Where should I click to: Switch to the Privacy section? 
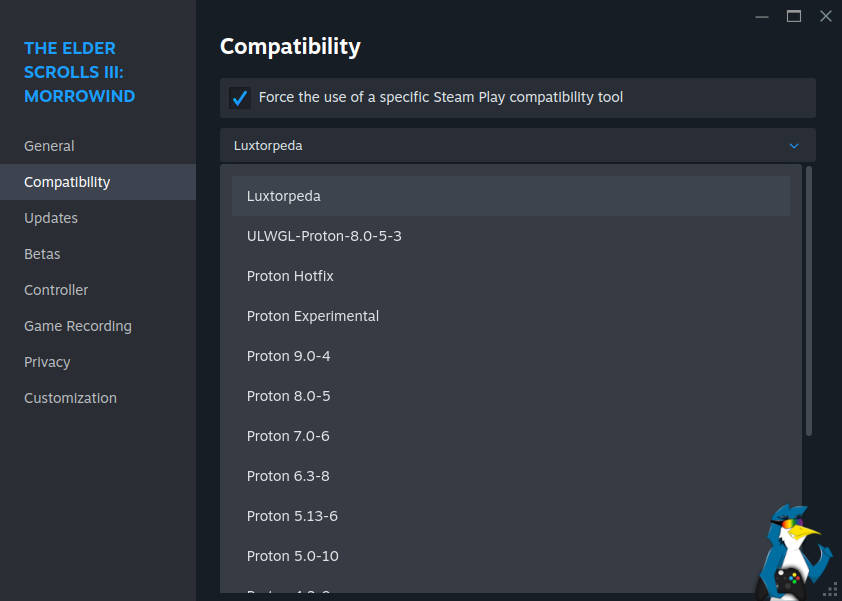click(x=47, y=362)
